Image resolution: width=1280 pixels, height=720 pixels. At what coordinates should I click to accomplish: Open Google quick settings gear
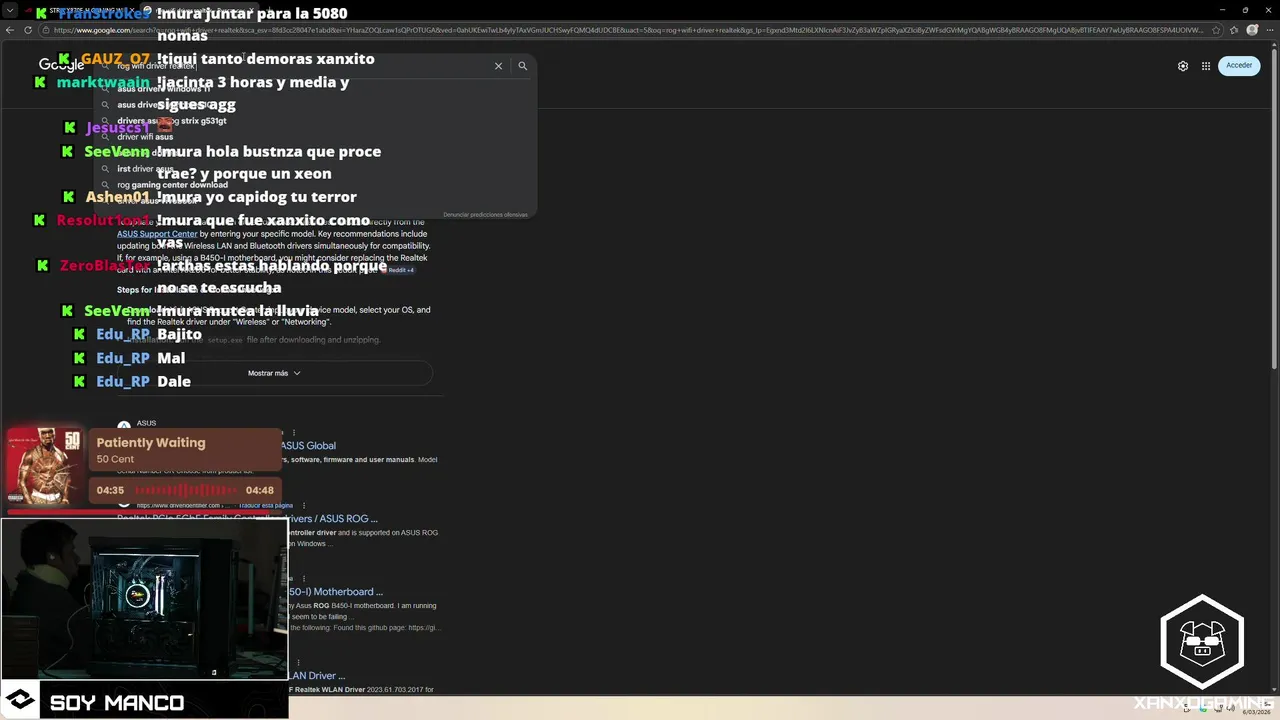click(1183, 66)
